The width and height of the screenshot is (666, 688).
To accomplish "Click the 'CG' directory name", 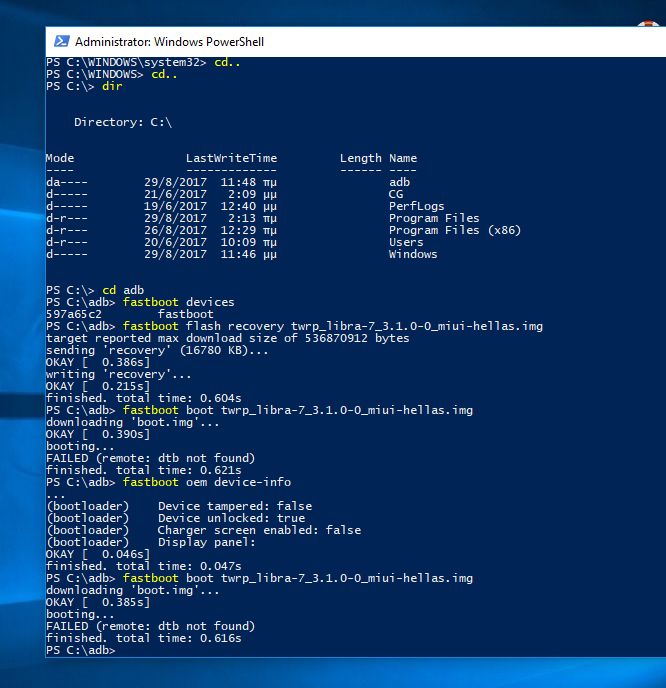I will 396,194.
